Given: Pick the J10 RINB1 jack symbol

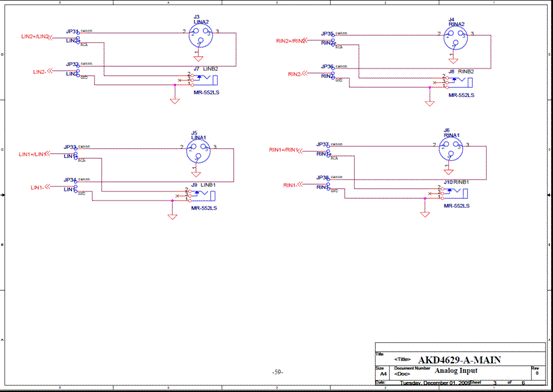Looking at the screenshot, I should pyautogui.click(x=454, y=193).
